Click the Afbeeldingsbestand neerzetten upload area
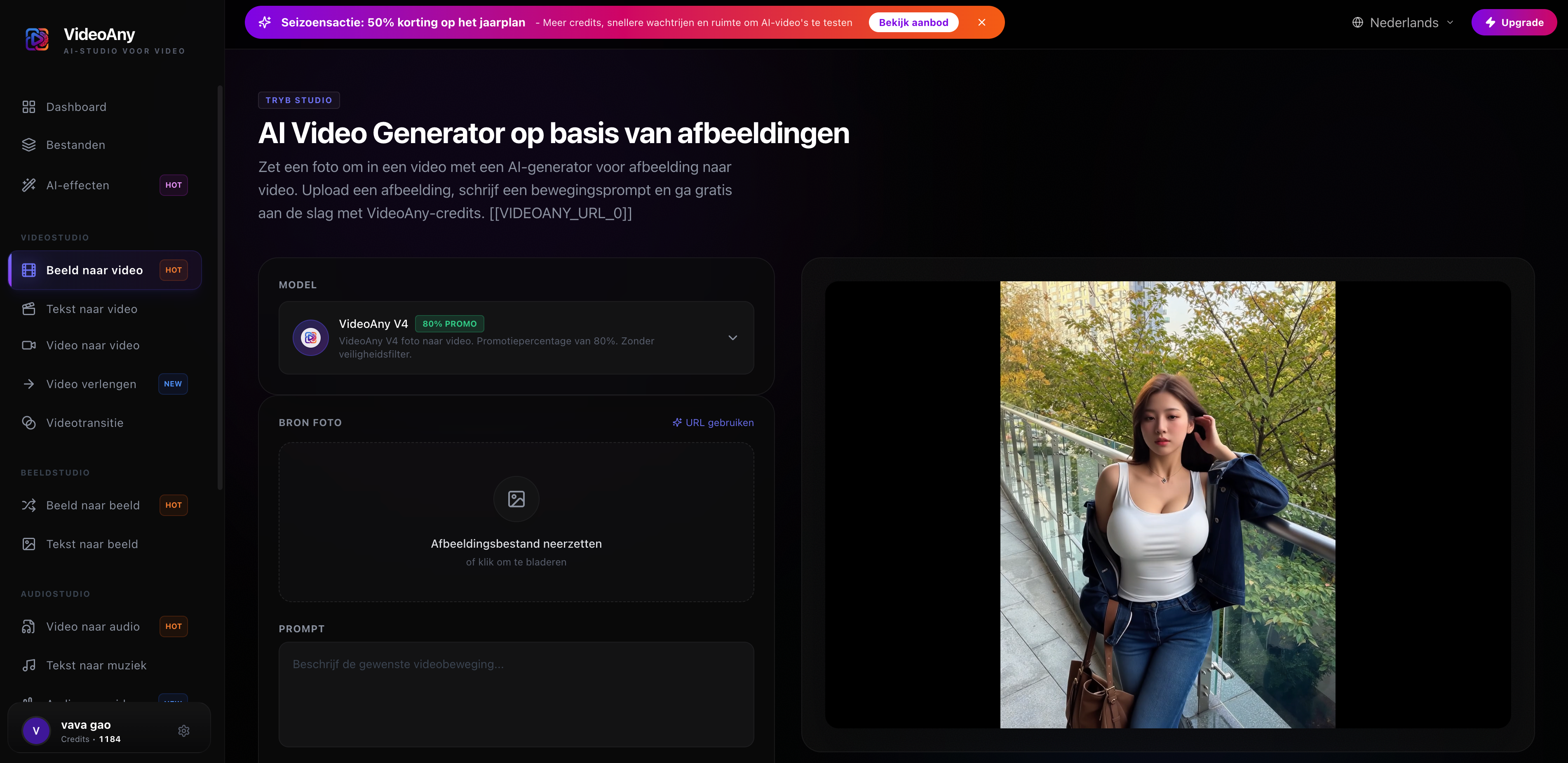Image resolution: width=1568 pixels, height=763 pixels. pos(516,522)
